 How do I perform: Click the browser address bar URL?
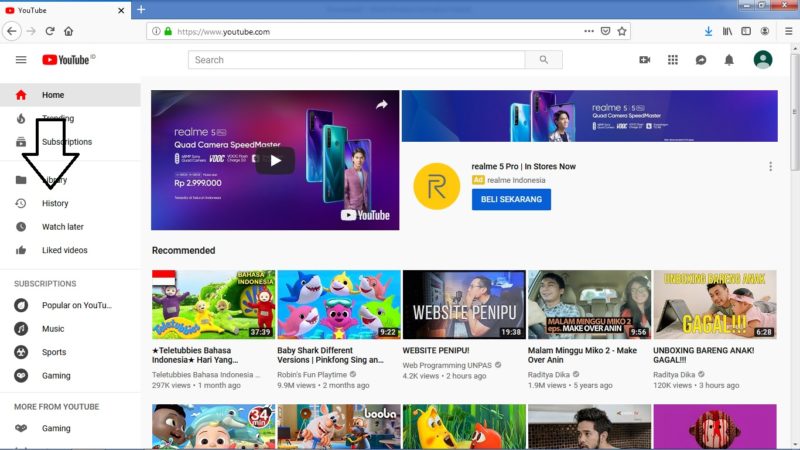click(x=223, y=32)
